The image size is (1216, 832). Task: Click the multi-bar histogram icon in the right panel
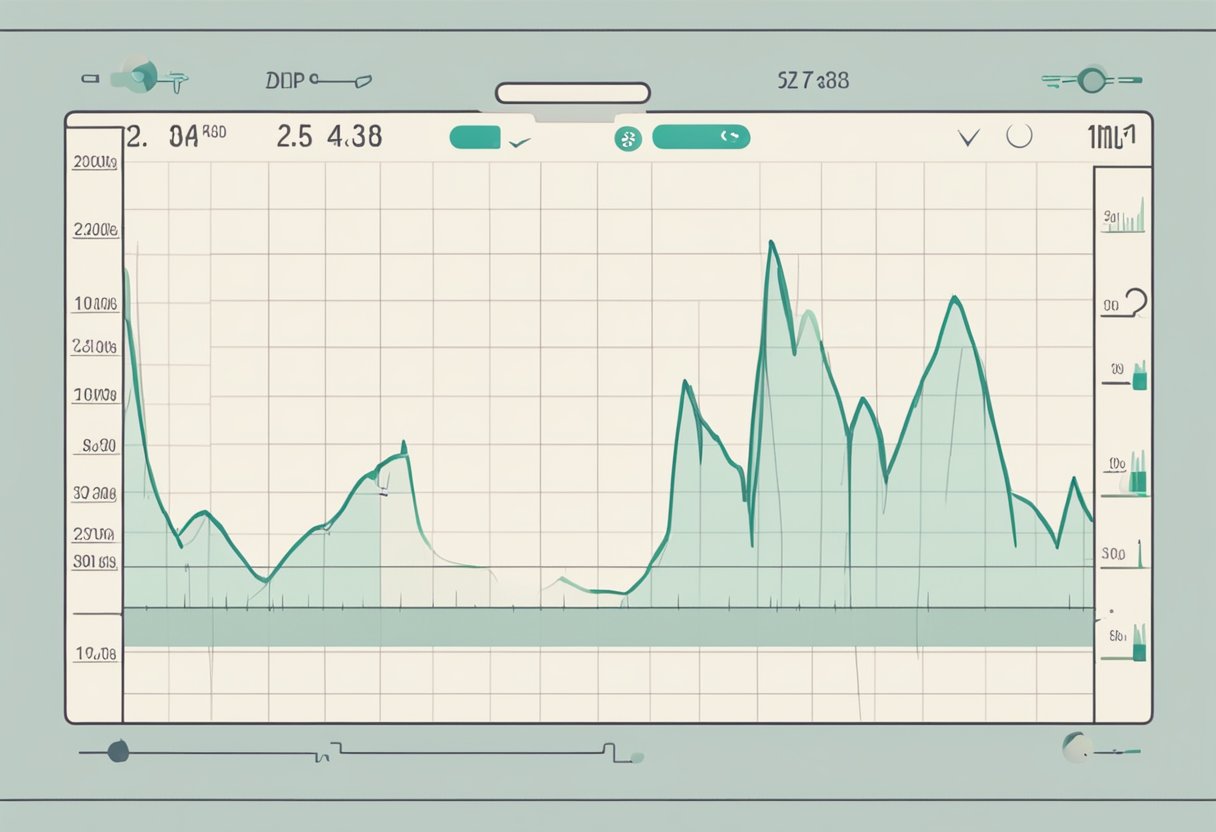pyautogui.click(x=1124, y=217)
